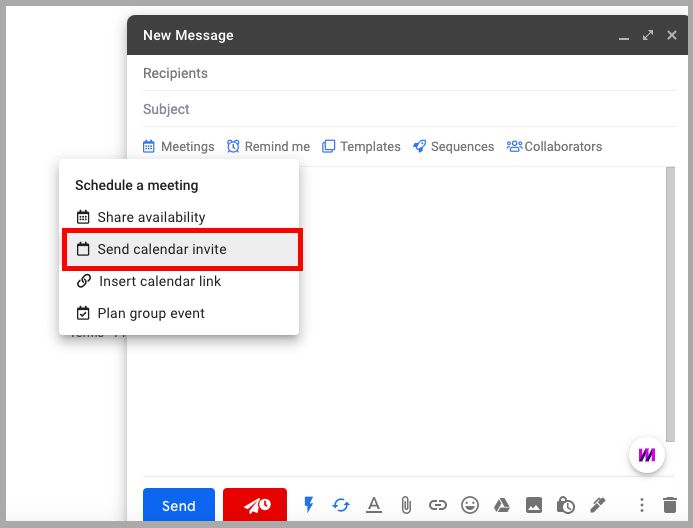
Task: Choose Send calendar invite
Action: (x=182, y=249)
